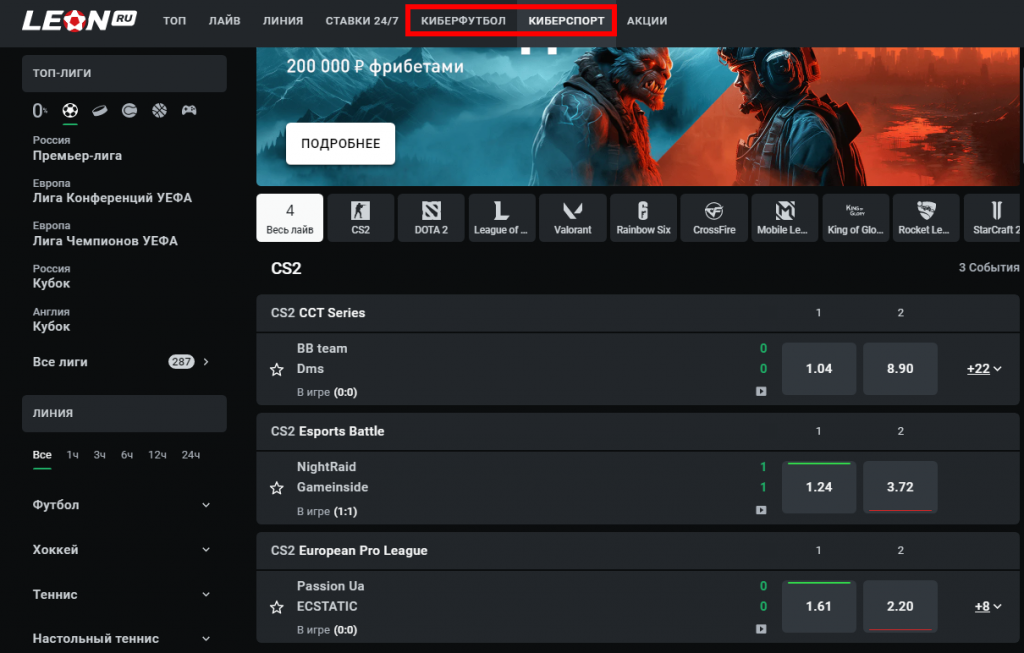
Task: Expand the Настольный теннис section
Action: click(x=123, y=639)
